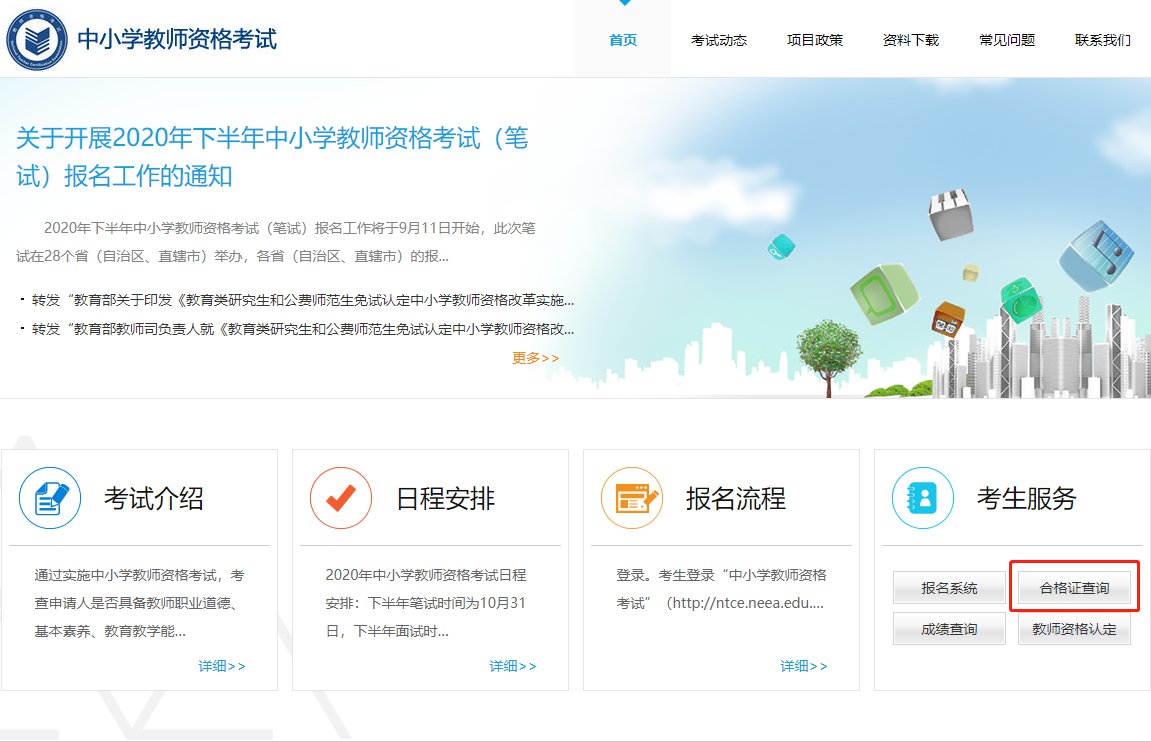Go to 考试动态 in navigation bar
The height and width of the screenshot is (742, 1151).
(718, 40)
